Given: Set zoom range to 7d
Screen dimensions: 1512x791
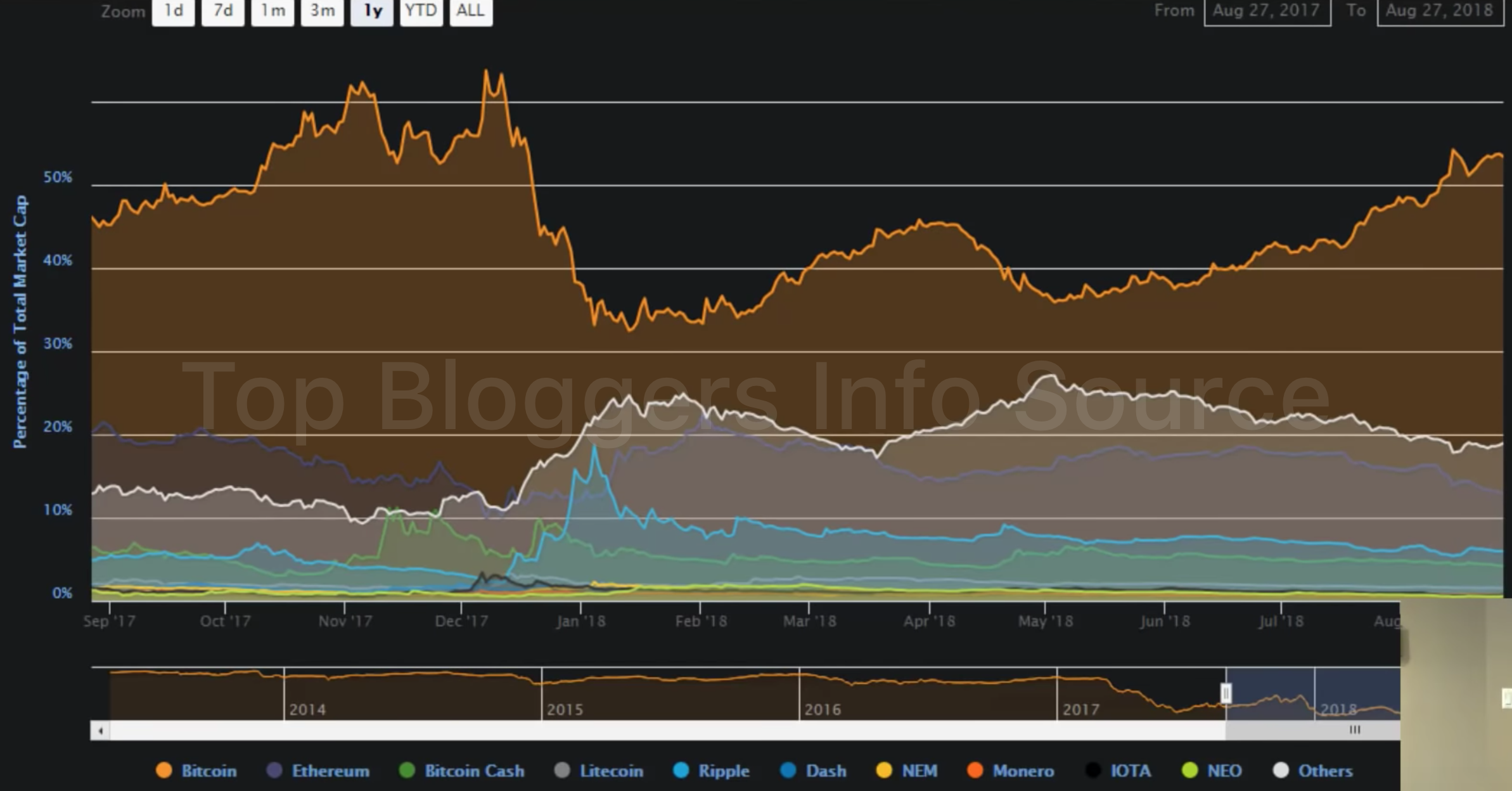Looking at the screenshot, I should point(222,11).
